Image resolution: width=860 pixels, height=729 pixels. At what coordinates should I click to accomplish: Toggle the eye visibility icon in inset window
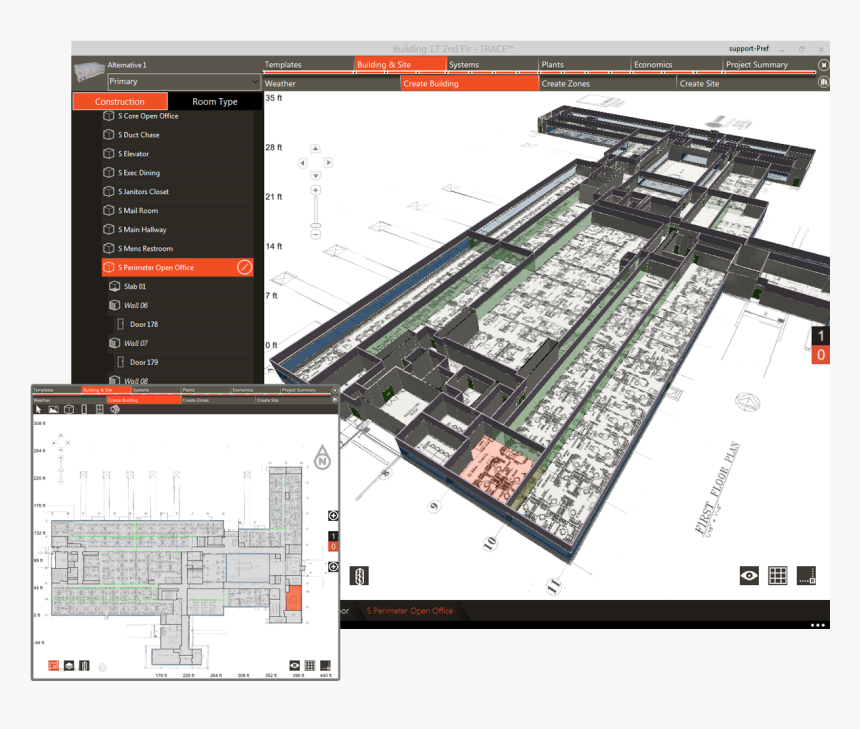pyautogui.click(x=295, y=665)
